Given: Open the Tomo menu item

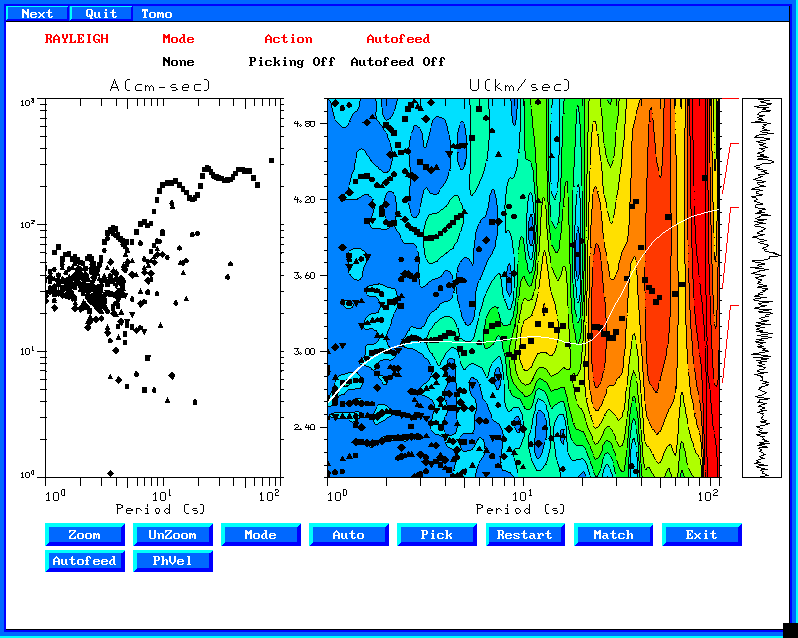Looking at the screenshot, I should 157,14.
